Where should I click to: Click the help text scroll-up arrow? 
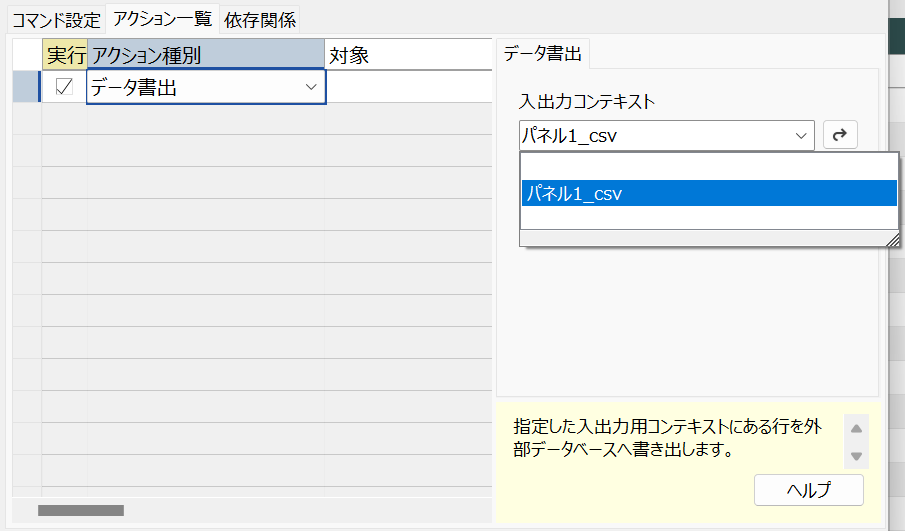click(x=856, y=428)
